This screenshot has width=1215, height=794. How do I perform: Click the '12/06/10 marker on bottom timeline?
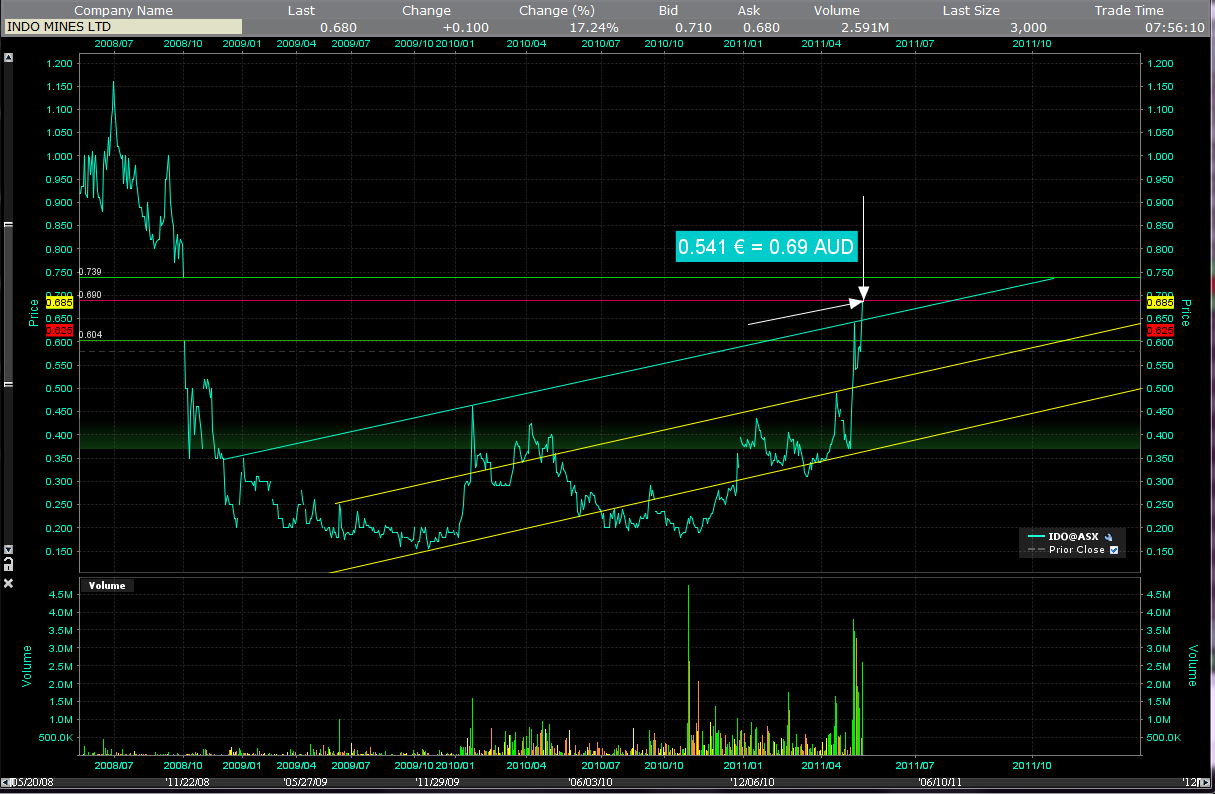coord(751,783)
